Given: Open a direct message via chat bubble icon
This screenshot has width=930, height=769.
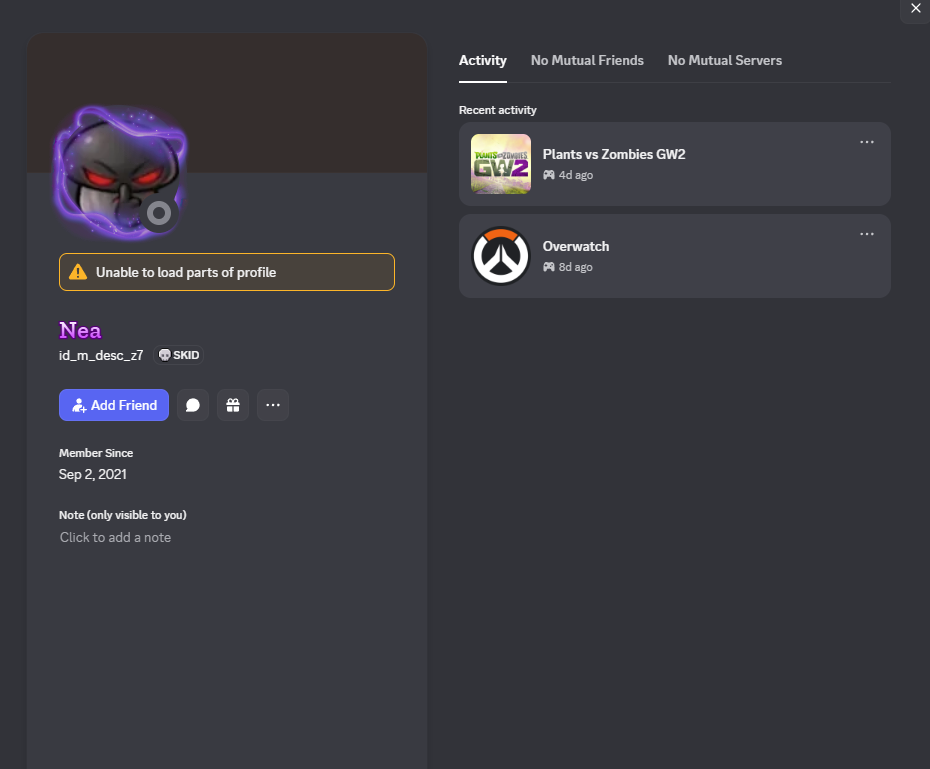Looking at the screenshot, I should tap(193, 405).
